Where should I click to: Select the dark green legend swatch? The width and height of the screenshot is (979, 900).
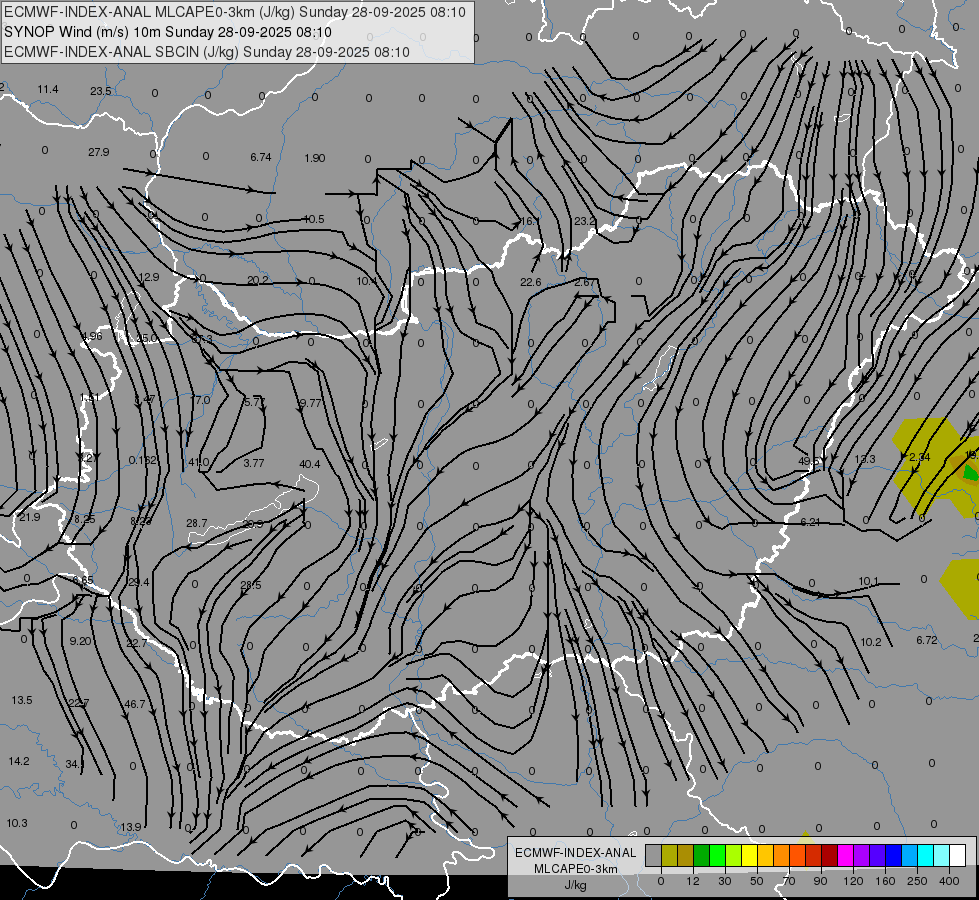701,855
